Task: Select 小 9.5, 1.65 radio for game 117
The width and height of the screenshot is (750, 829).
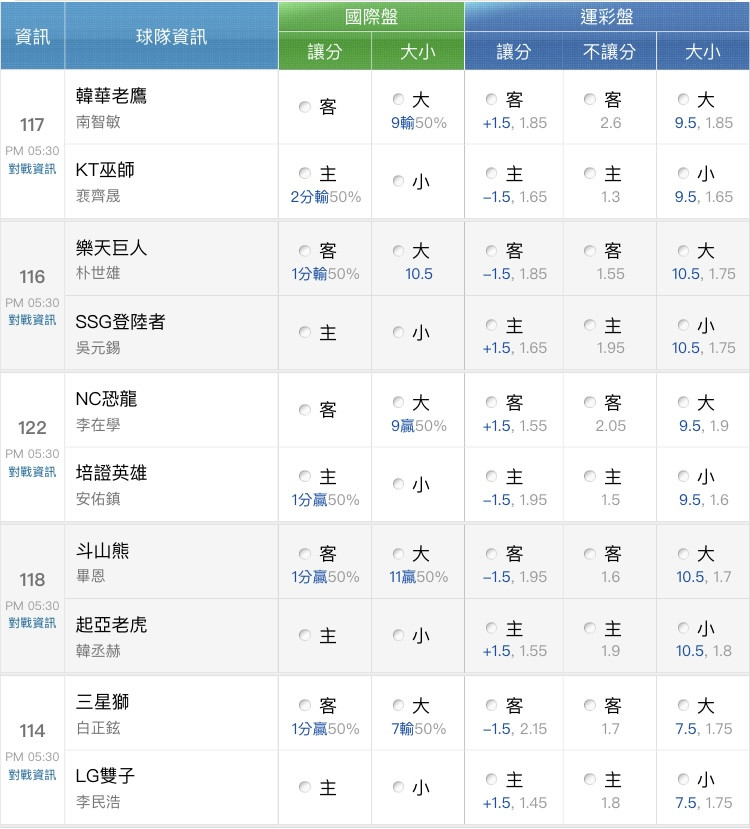Action: [683, 173]
